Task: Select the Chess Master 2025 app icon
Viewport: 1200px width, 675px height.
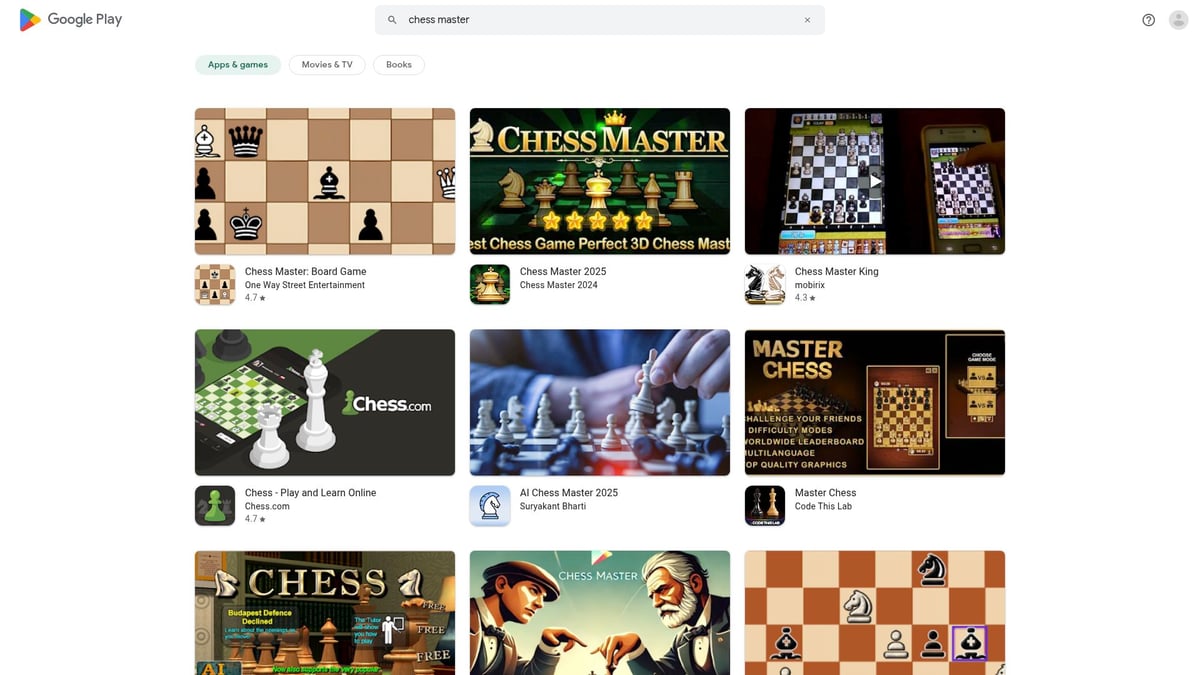Action: pos(489,283)
